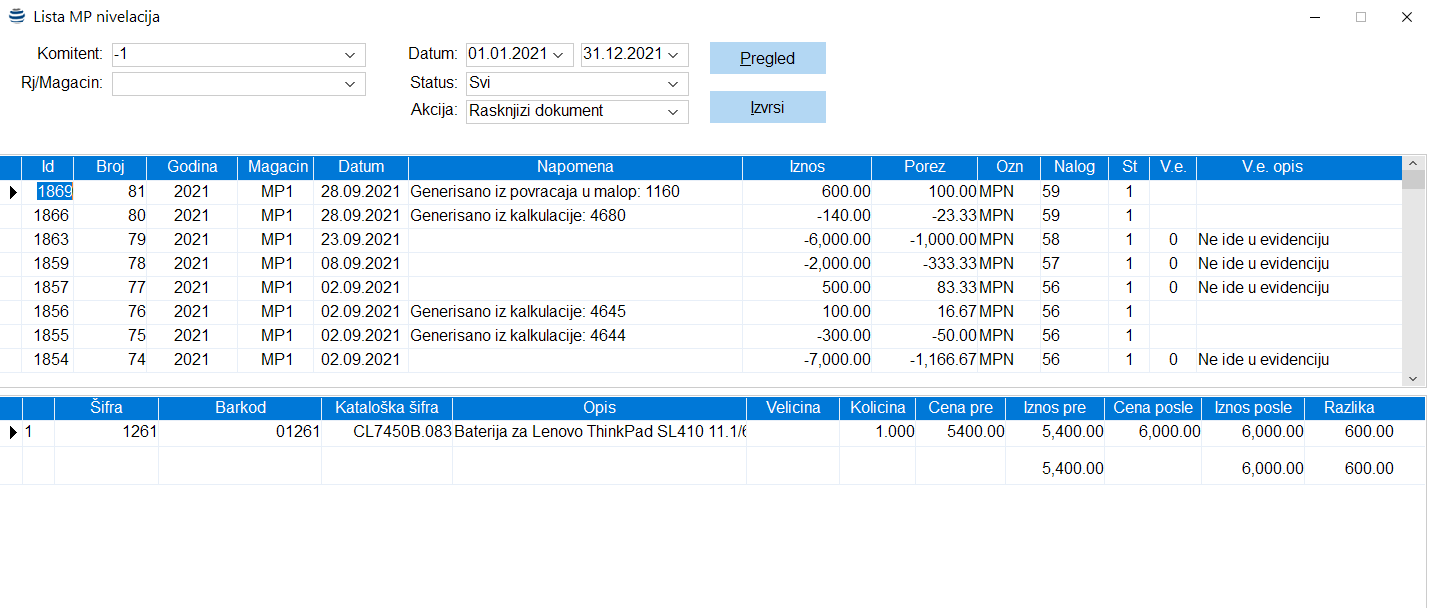Select row with Id 1866

[x=51, y=215]
